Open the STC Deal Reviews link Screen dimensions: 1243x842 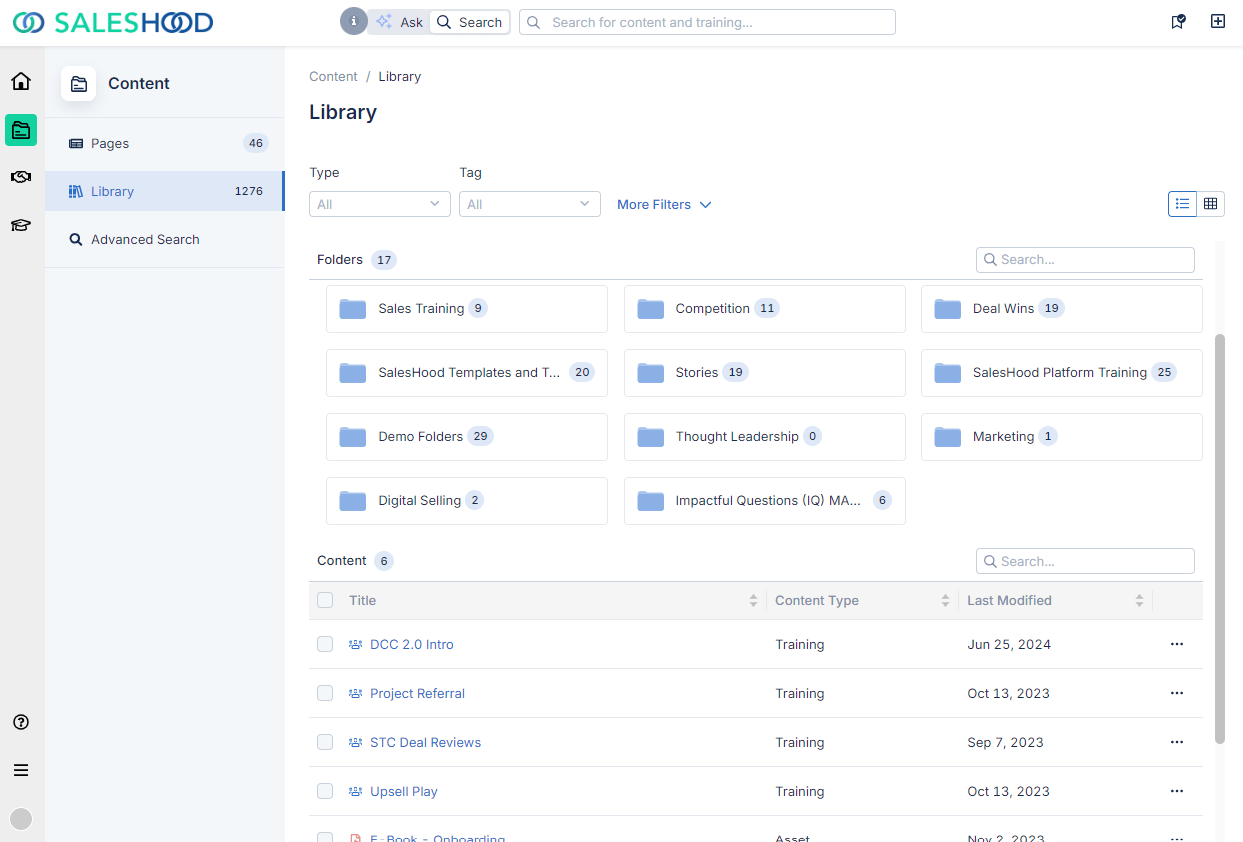coord(425,742)
